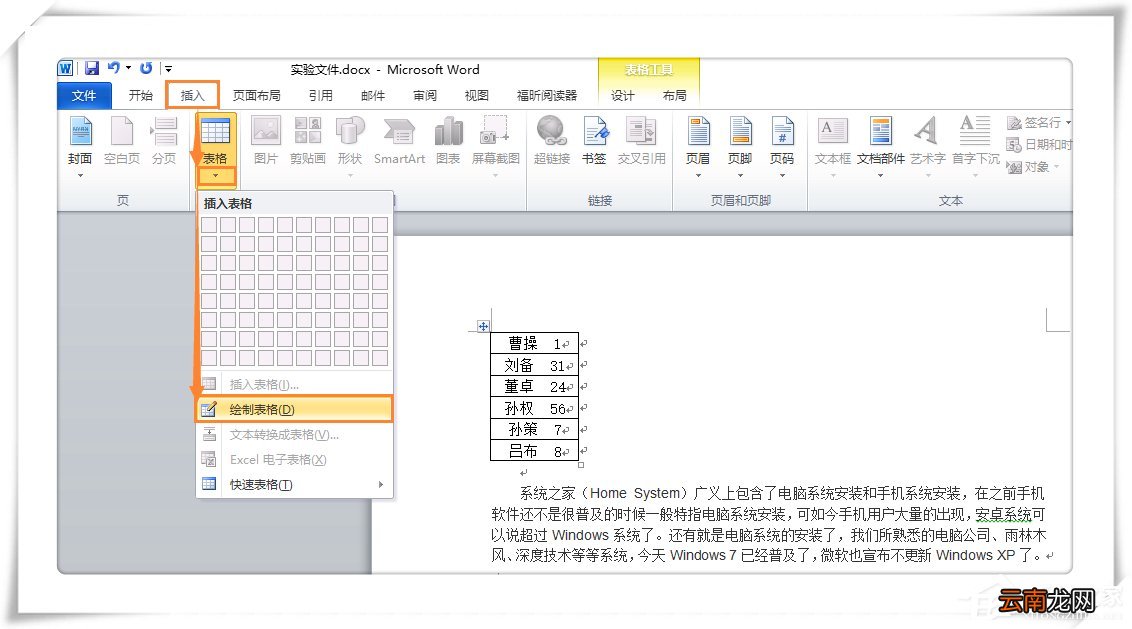Viewport: 1132px width, 629px height.
Task: Click the 页眉 header icon
Action: point(698,131)
